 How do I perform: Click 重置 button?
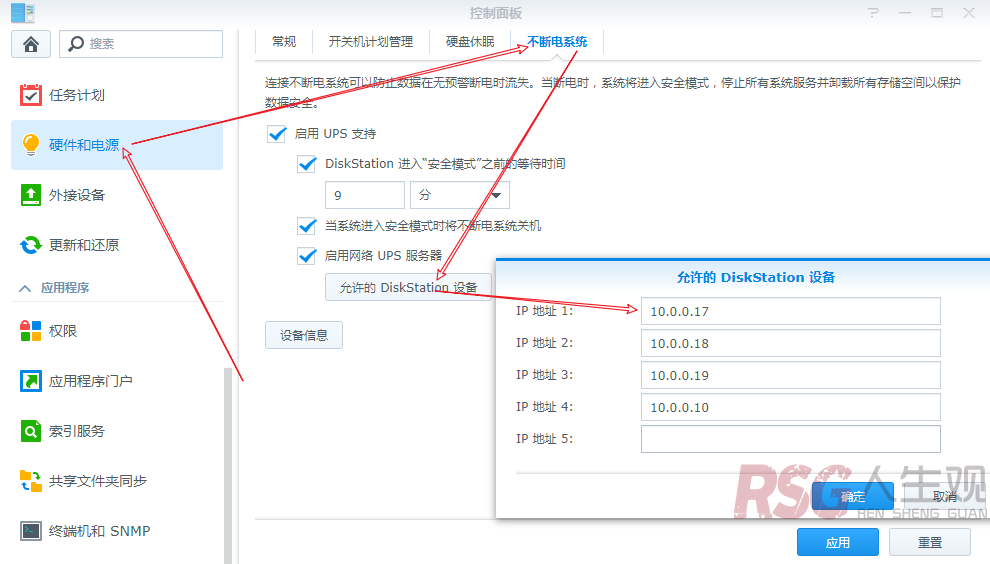[x=930, y=543]
